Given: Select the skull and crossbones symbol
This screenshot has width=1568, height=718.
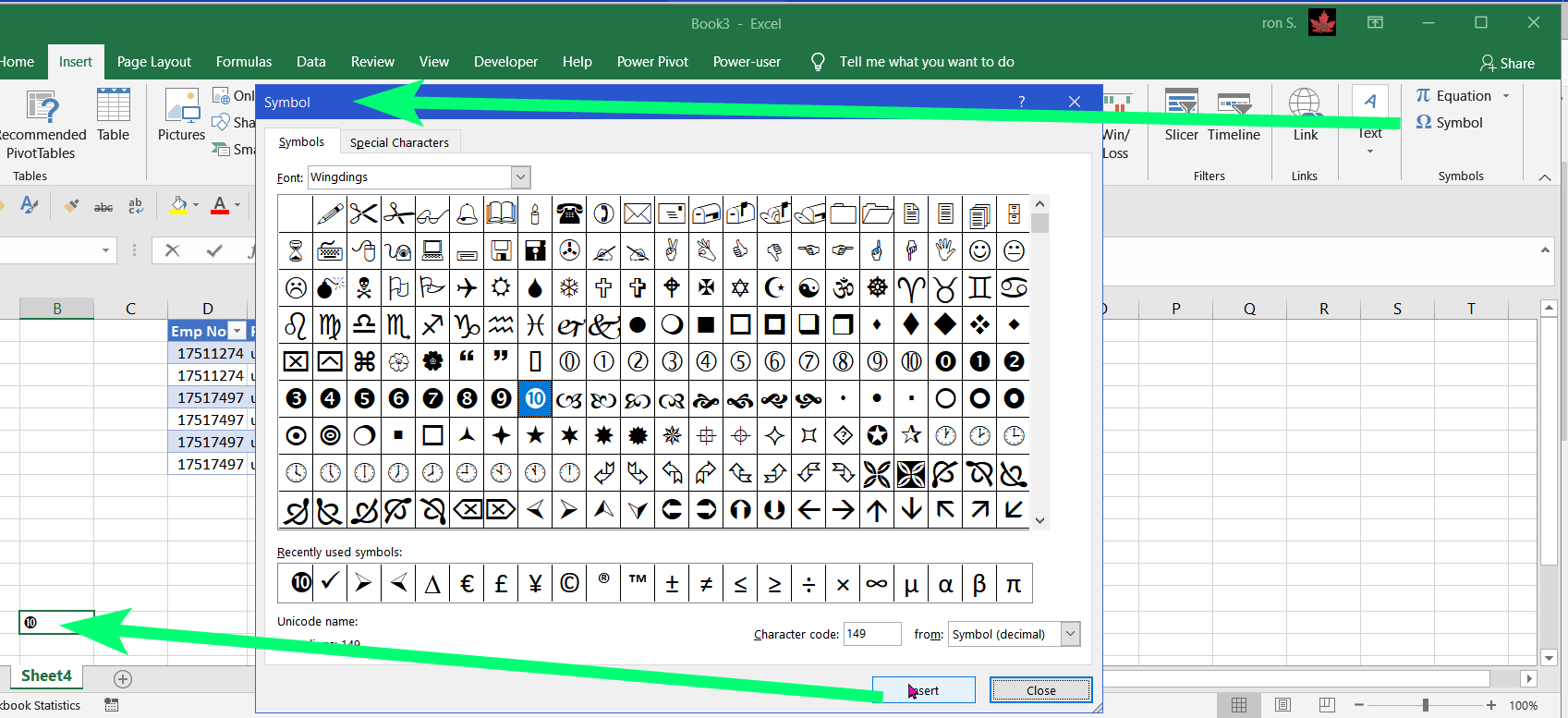Looking at the screenshot, I should pos(364,287).
